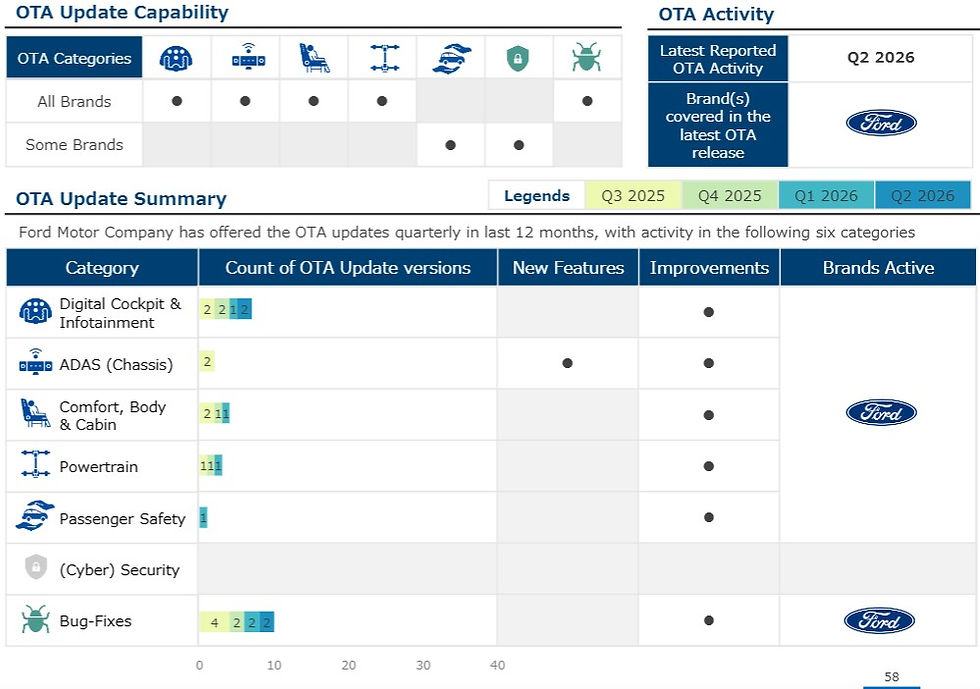Click the All Brands dot under Digital Cockpit
The width and height of the screenshot is (980, 689).
[177, 101]
